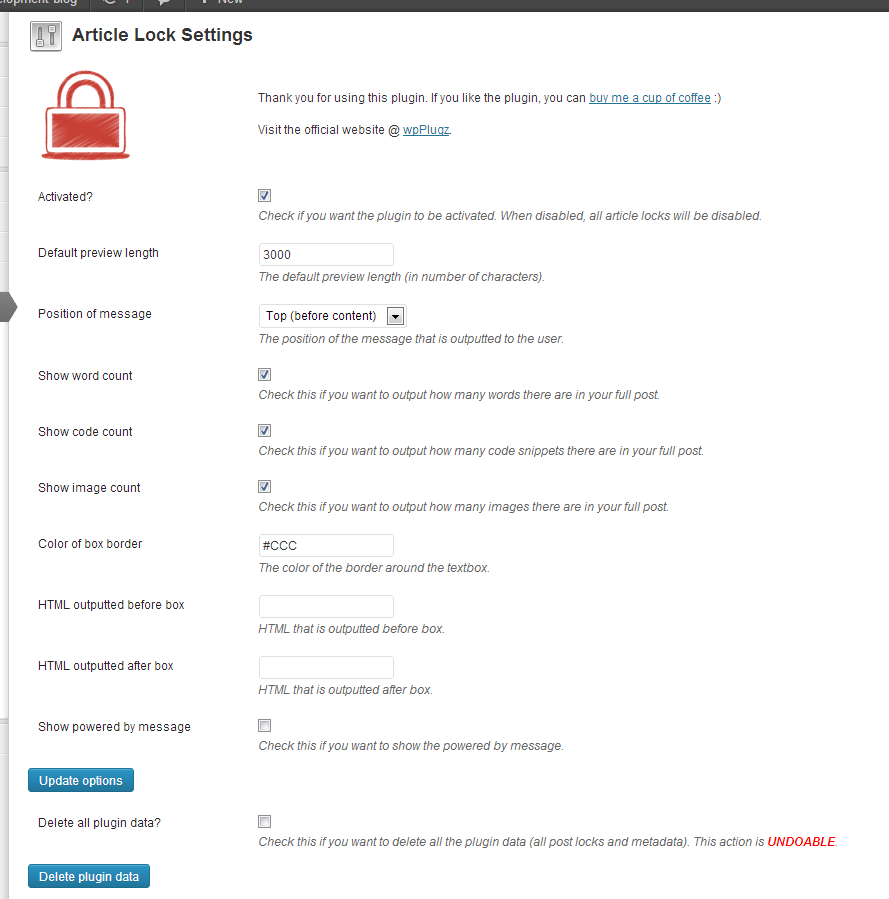Click the Article Lock Settings header icon
The width and height of the screenshot is (889, 899).
tap(45, 35)
